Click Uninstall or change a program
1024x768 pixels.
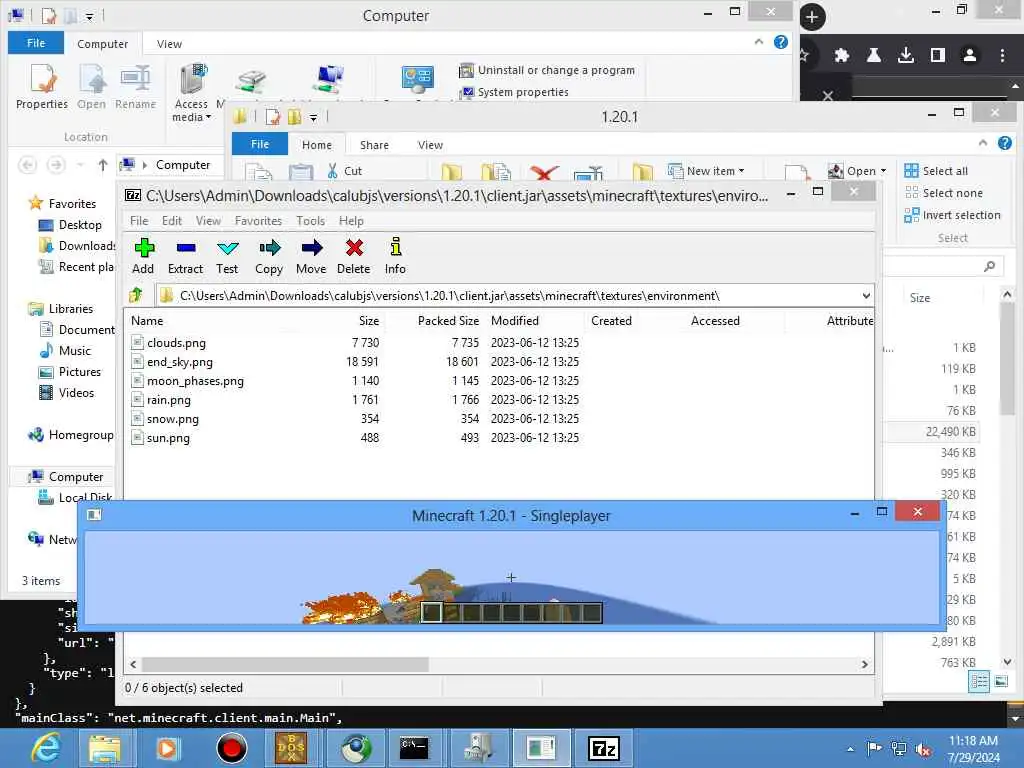(547, 70)
